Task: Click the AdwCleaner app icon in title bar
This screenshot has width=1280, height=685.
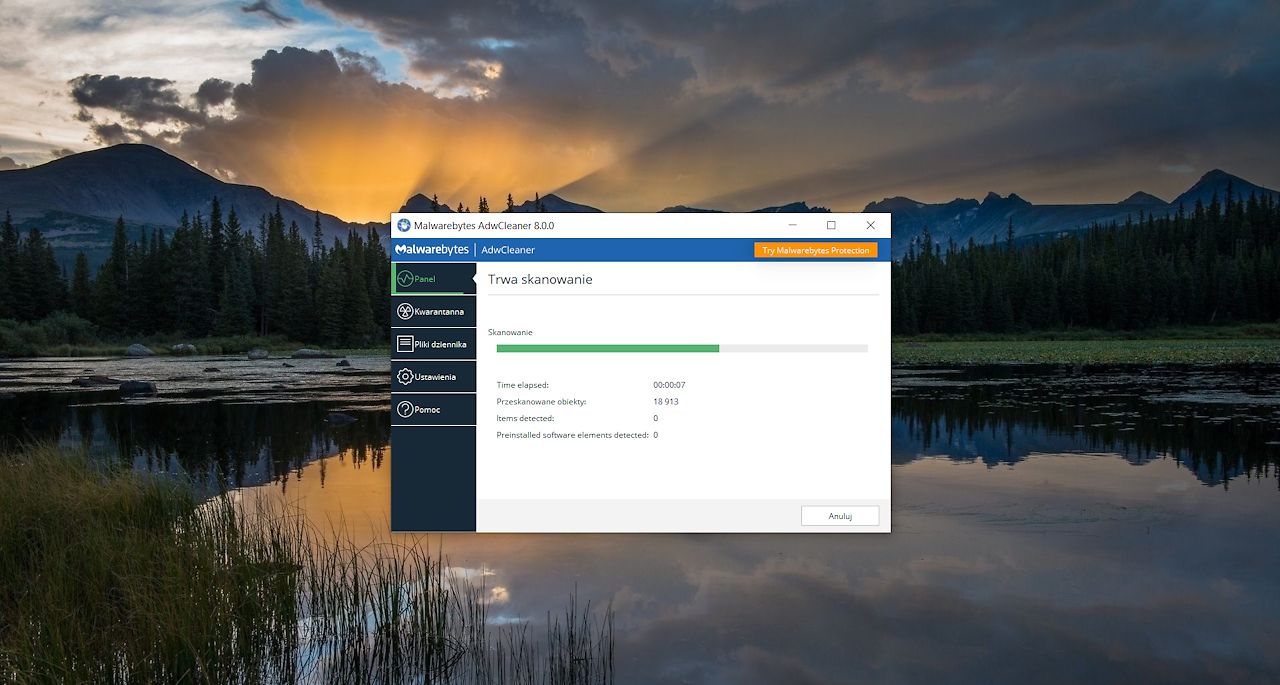Action: point(404,226)
